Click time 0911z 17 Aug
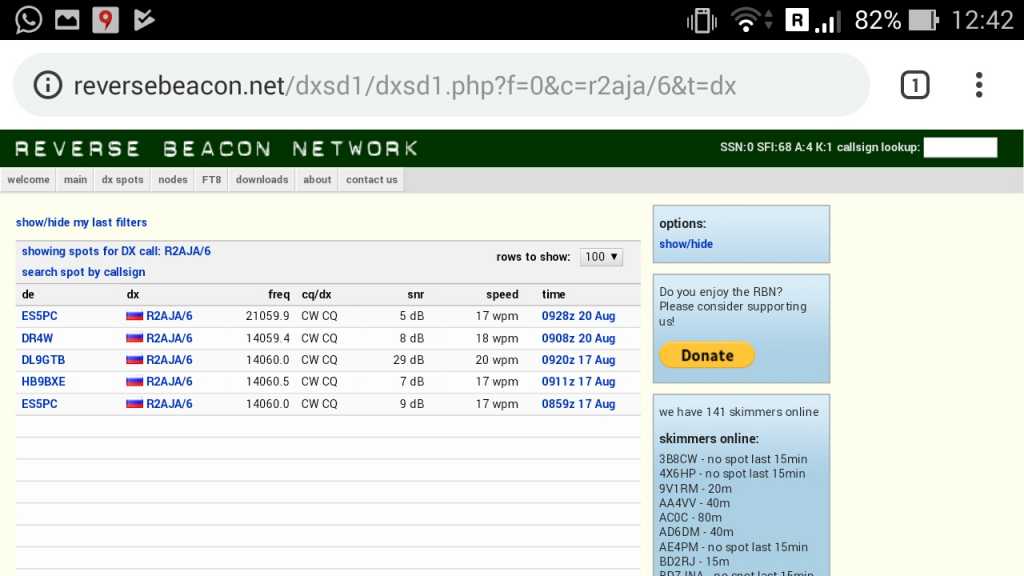Screen dimensions: 1024x576 tap(578, 381)
